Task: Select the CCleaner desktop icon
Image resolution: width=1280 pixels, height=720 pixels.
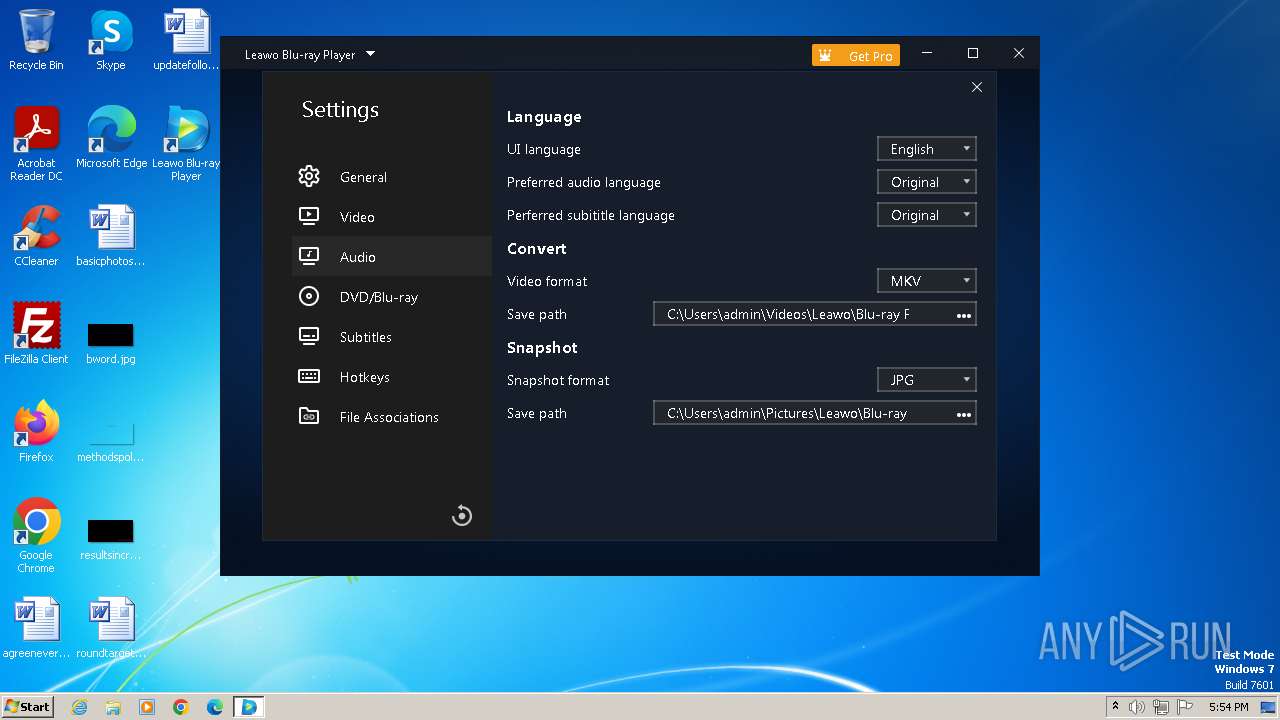Action: pyautogui.click(x=36, y=236)
